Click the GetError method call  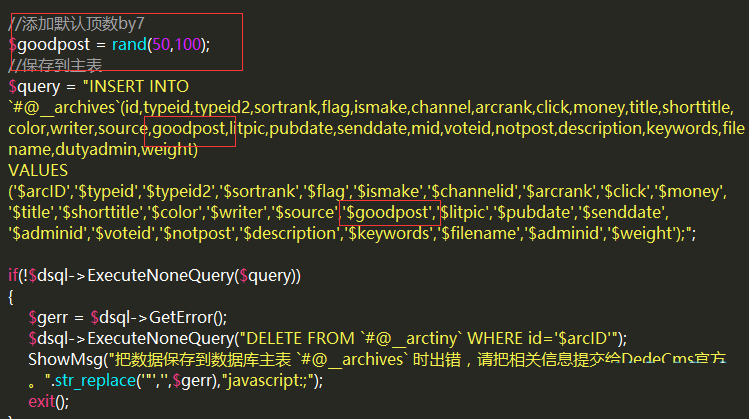point(187,317)
